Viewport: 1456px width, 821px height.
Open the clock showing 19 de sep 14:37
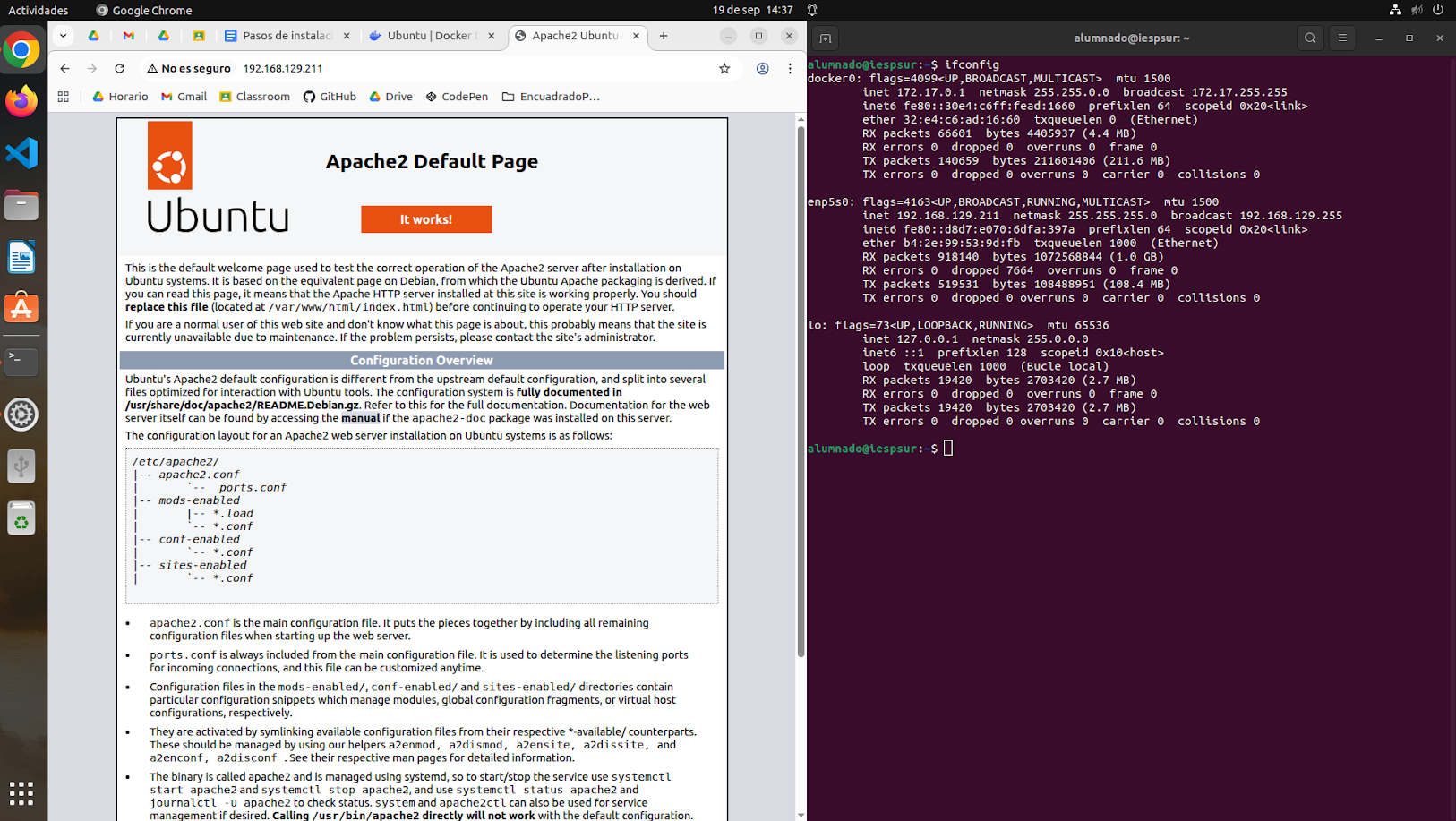(753, 10)
